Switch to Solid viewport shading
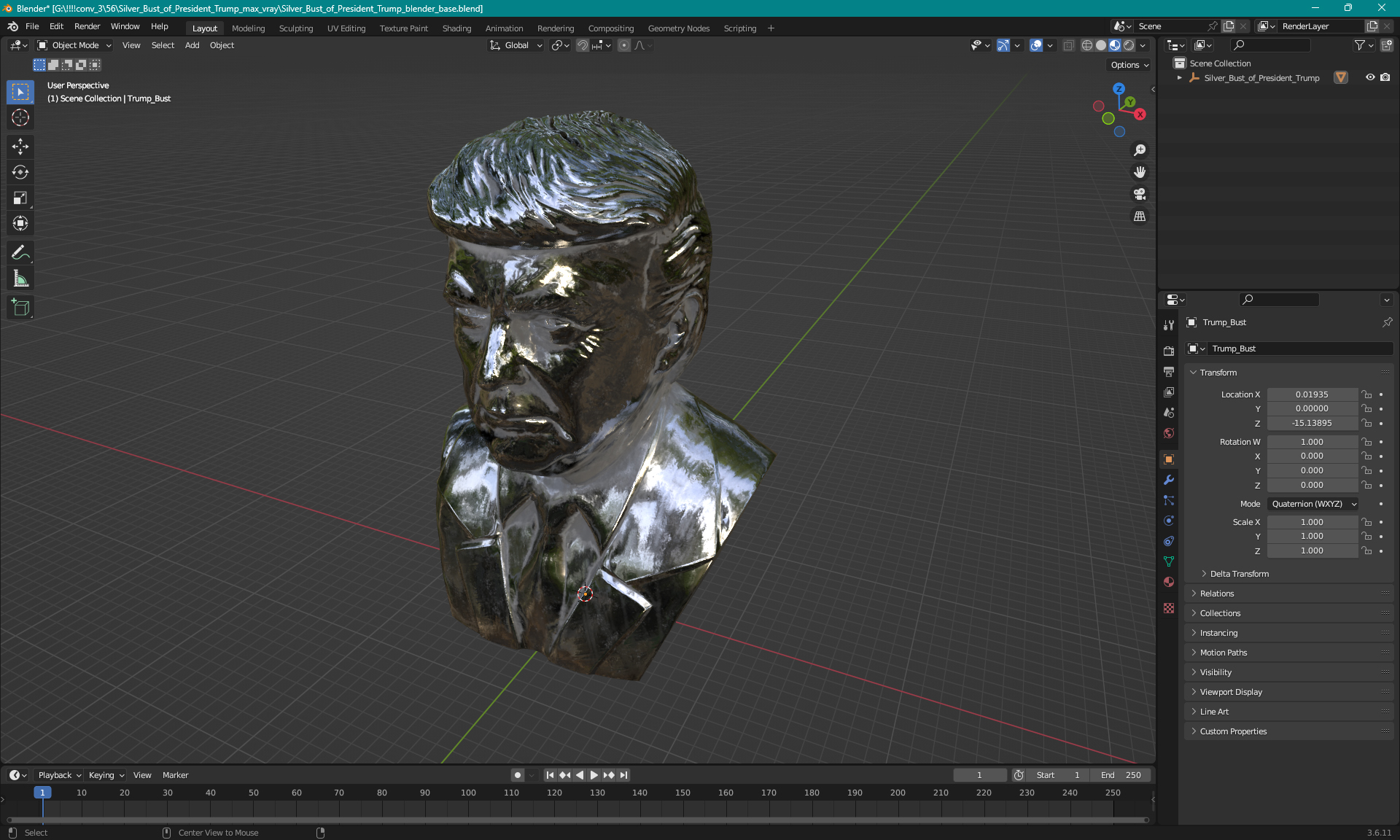The width and height of the screenshot is (1400, 840). (1101, 45)
